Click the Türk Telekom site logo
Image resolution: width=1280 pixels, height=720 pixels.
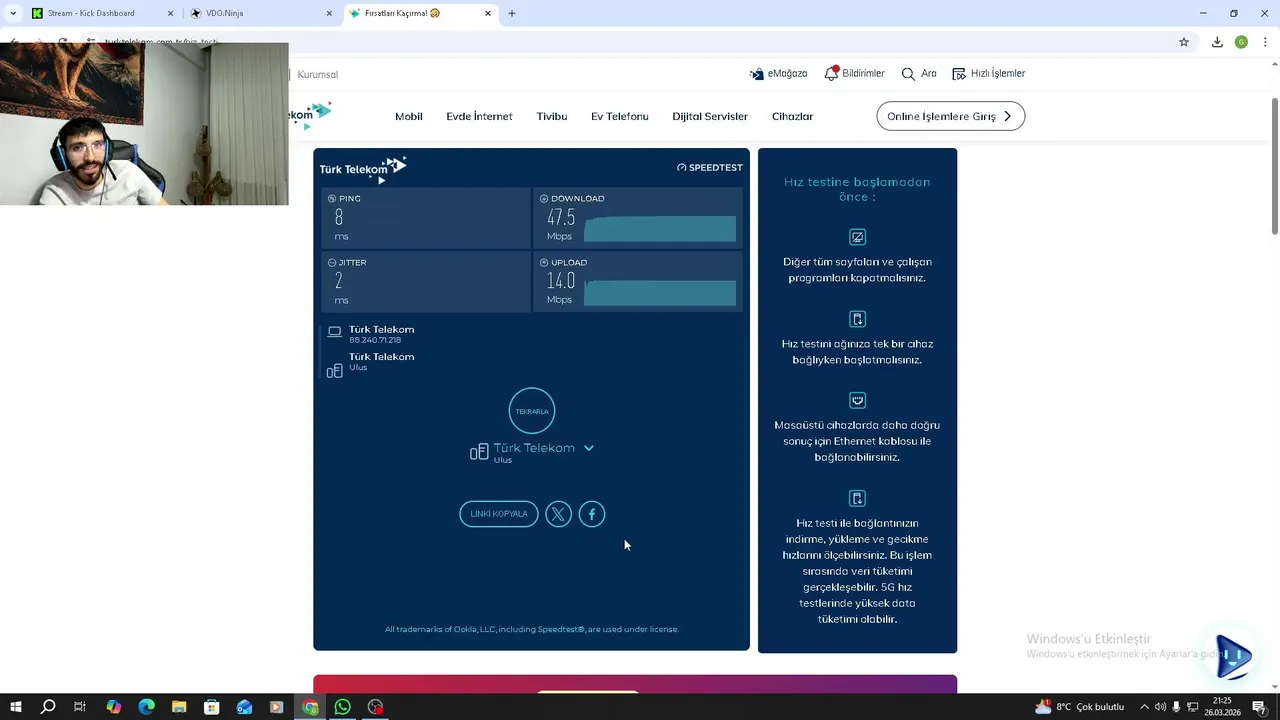(311, 115)
